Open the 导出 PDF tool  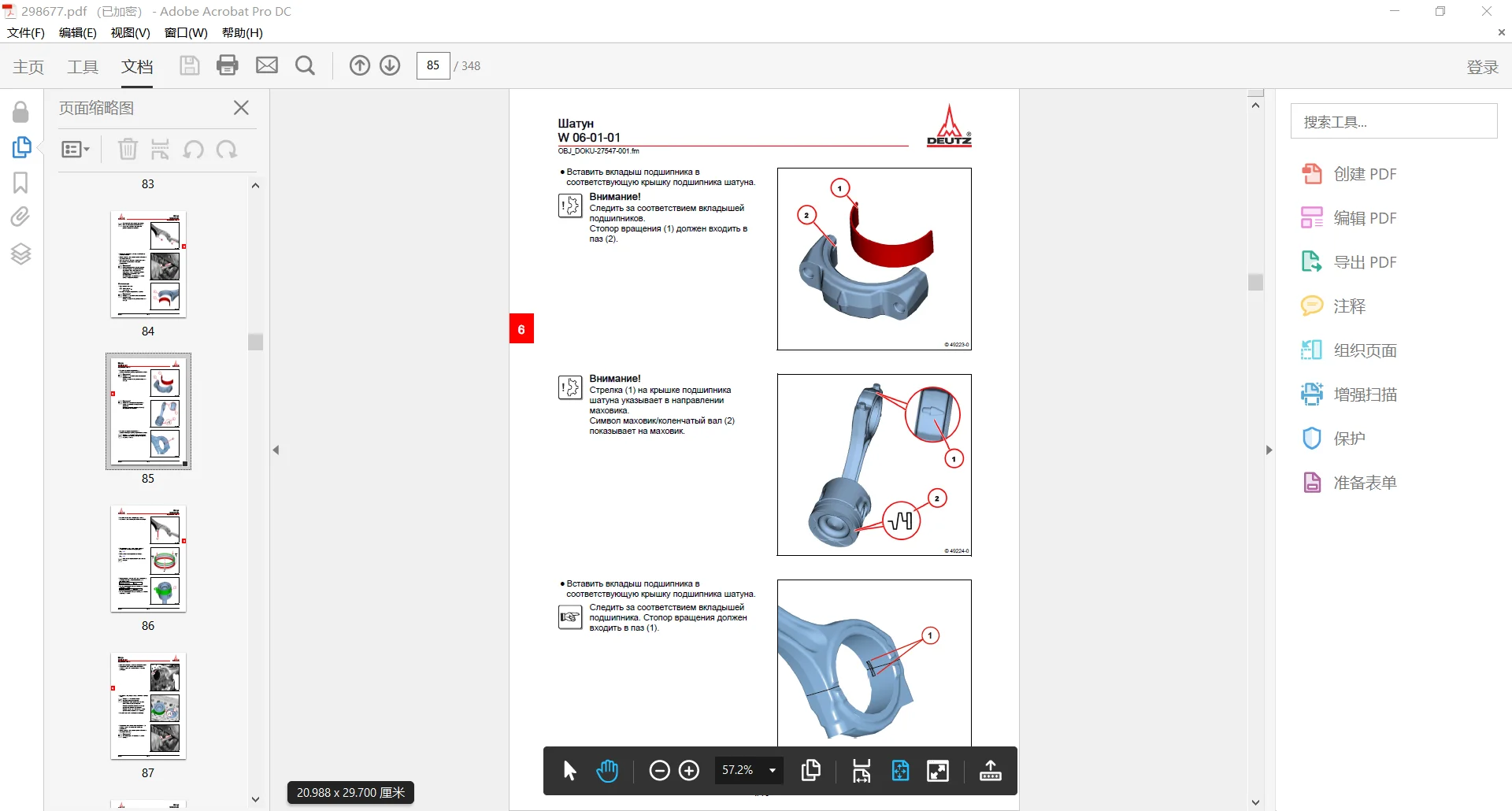pos(1350,262)
